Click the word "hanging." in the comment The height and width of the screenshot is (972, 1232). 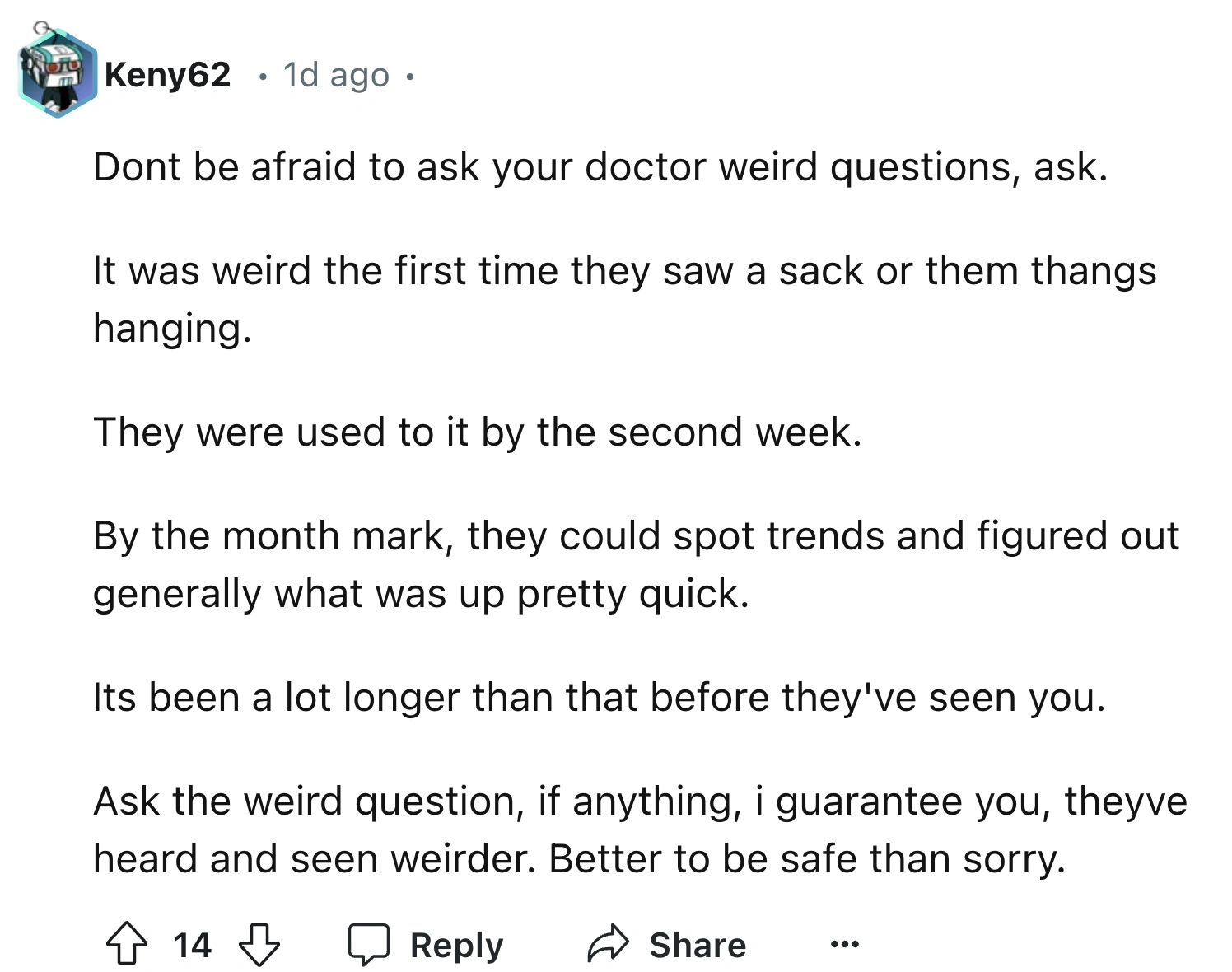[x=172, y=328]
